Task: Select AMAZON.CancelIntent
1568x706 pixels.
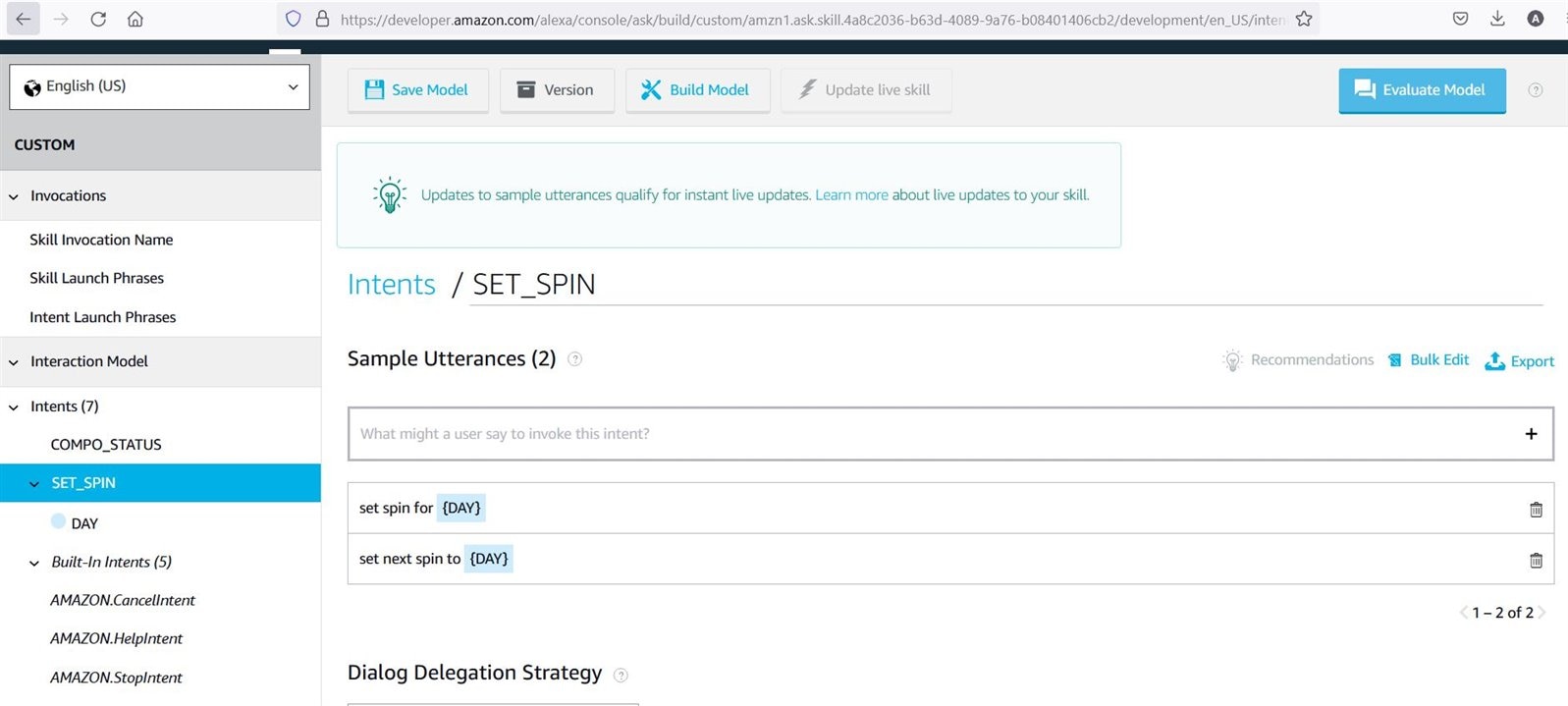Action: point(123,600)
